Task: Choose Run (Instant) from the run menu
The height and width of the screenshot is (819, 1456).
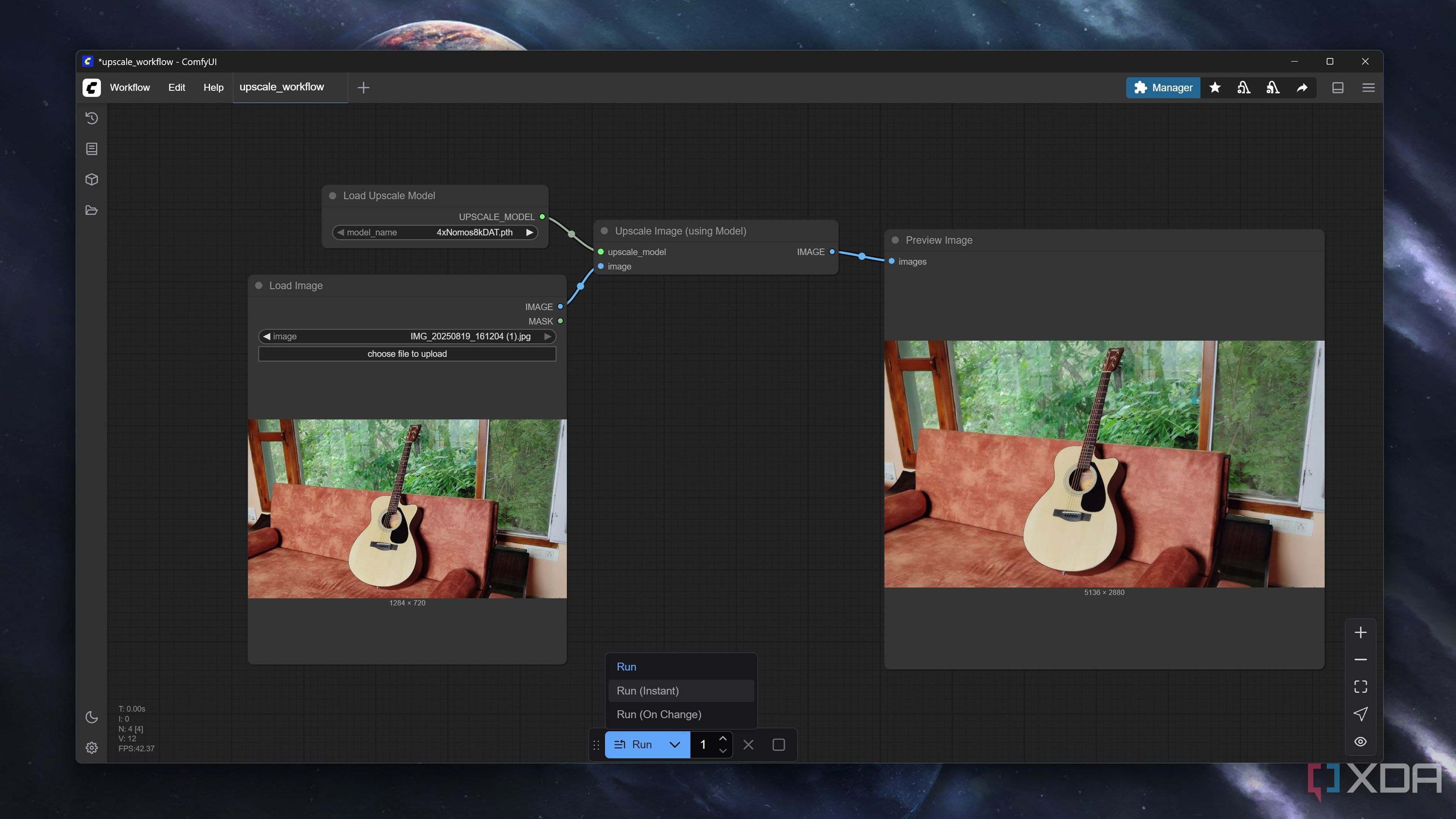Action: coord(681,691)
